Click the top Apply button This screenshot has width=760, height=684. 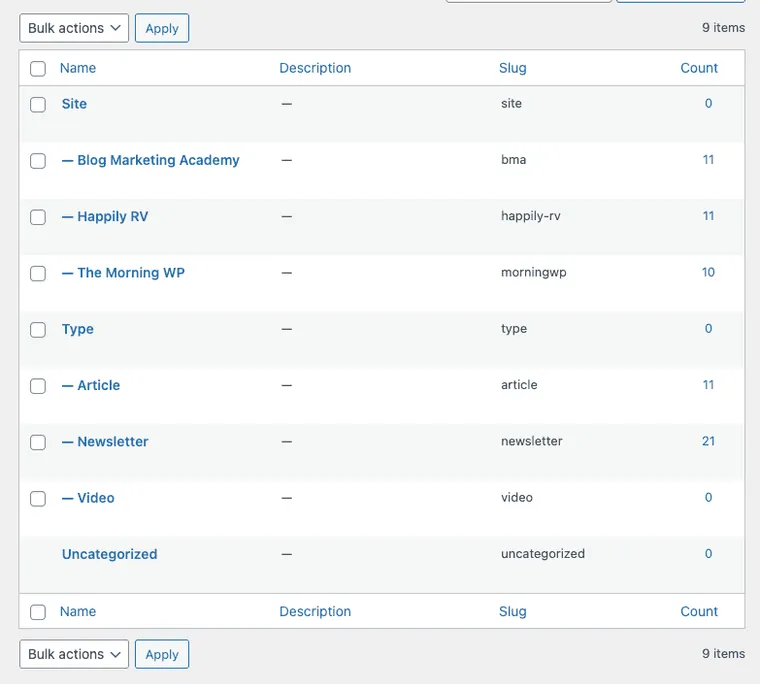click(x=162, y=28)
